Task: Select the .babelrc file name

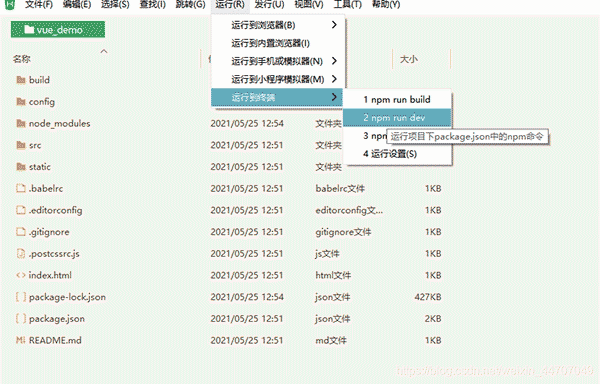Action: (46, 189)
